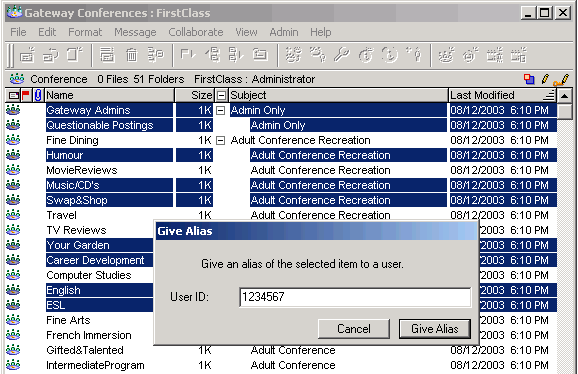Open the File menu

coord(18,32)
